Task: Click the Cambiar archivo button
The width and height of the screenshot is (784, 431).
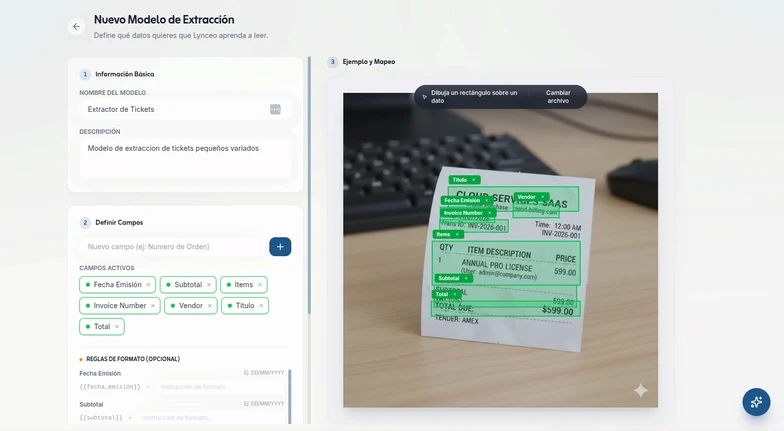Action: (558, 96)
